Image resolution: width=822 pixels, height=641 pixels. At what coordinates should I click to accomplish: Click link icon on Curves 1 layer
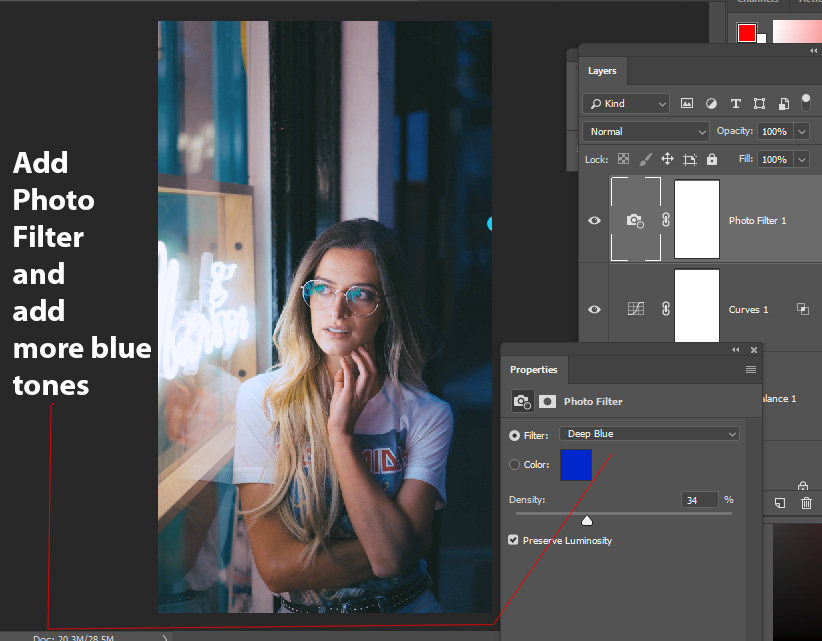(666, 309)
